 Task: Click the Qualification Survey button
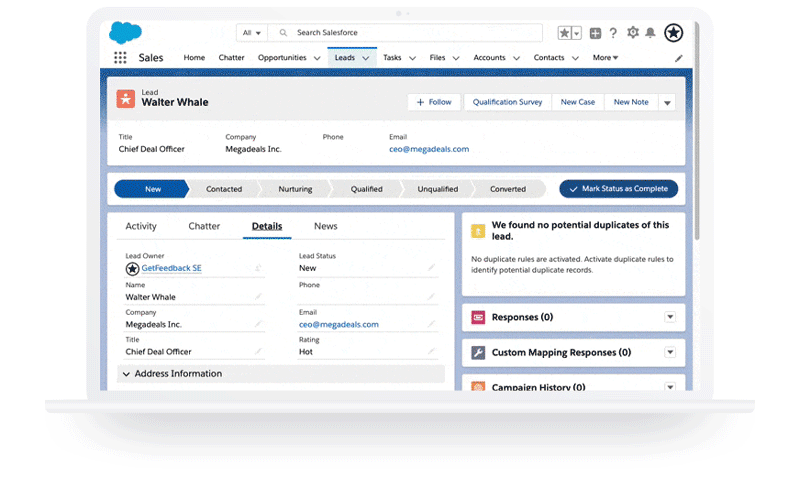(507, 102)
